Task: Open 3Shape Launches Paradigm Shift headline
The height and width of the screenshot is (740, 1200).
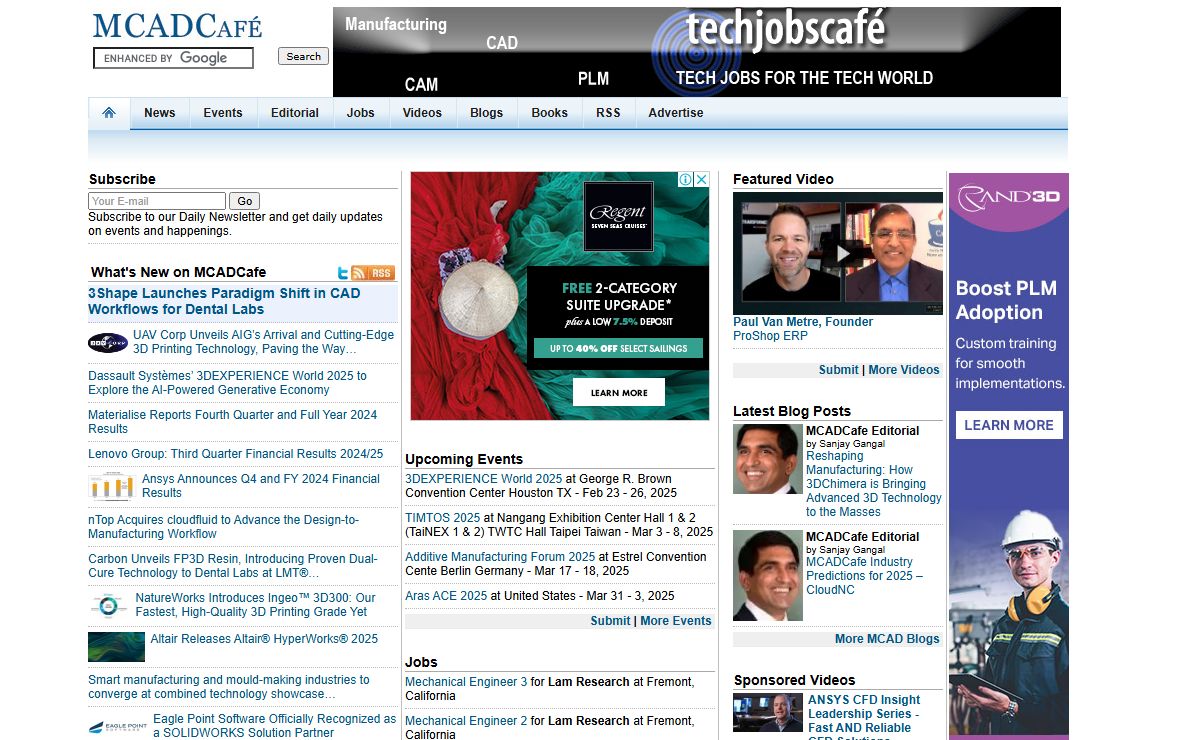Action: pyautogui.click(x=224, y=301)
